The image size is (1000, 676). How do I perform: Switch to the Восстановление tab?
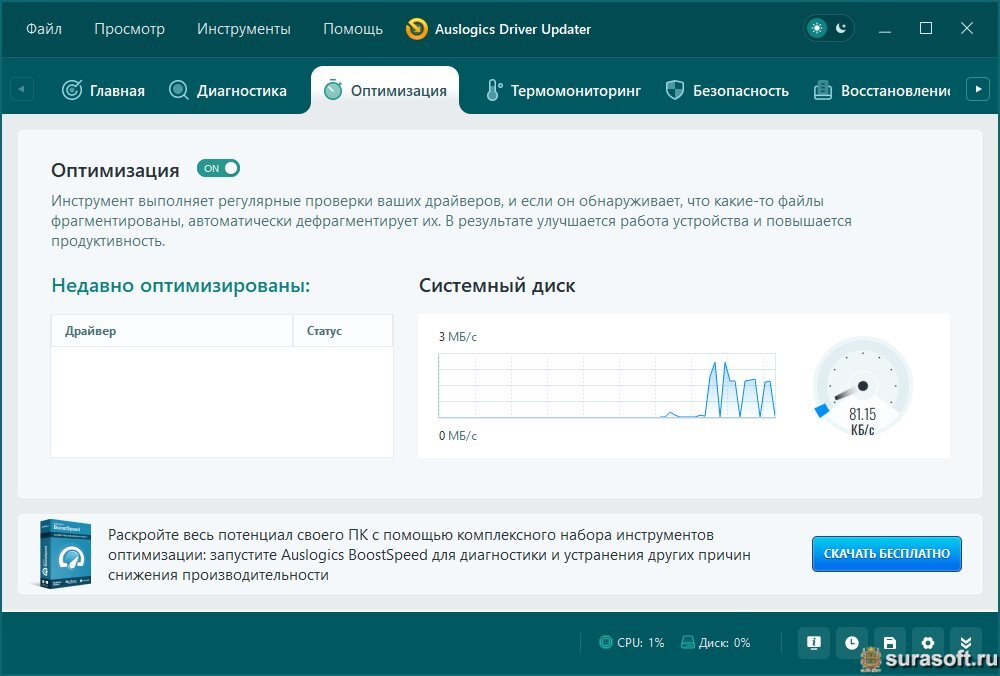pos(882,91)
